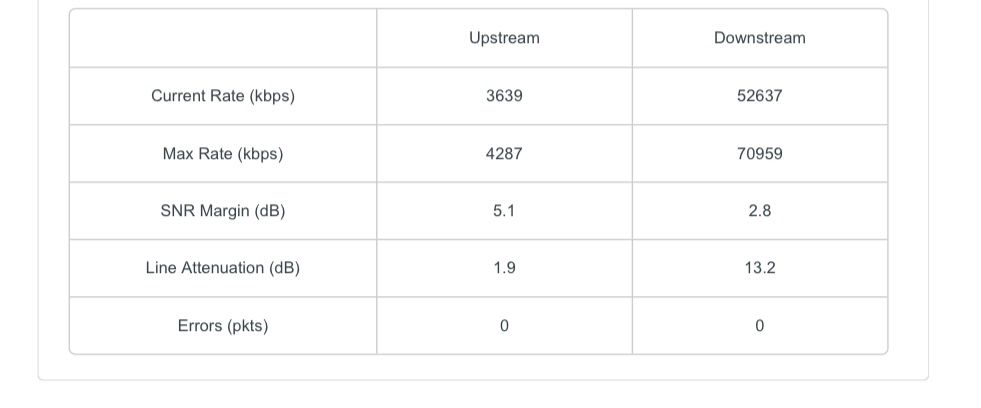Click upstream current rate value 3639
This screenshot has height=408, width=981.
click(504, 96)
